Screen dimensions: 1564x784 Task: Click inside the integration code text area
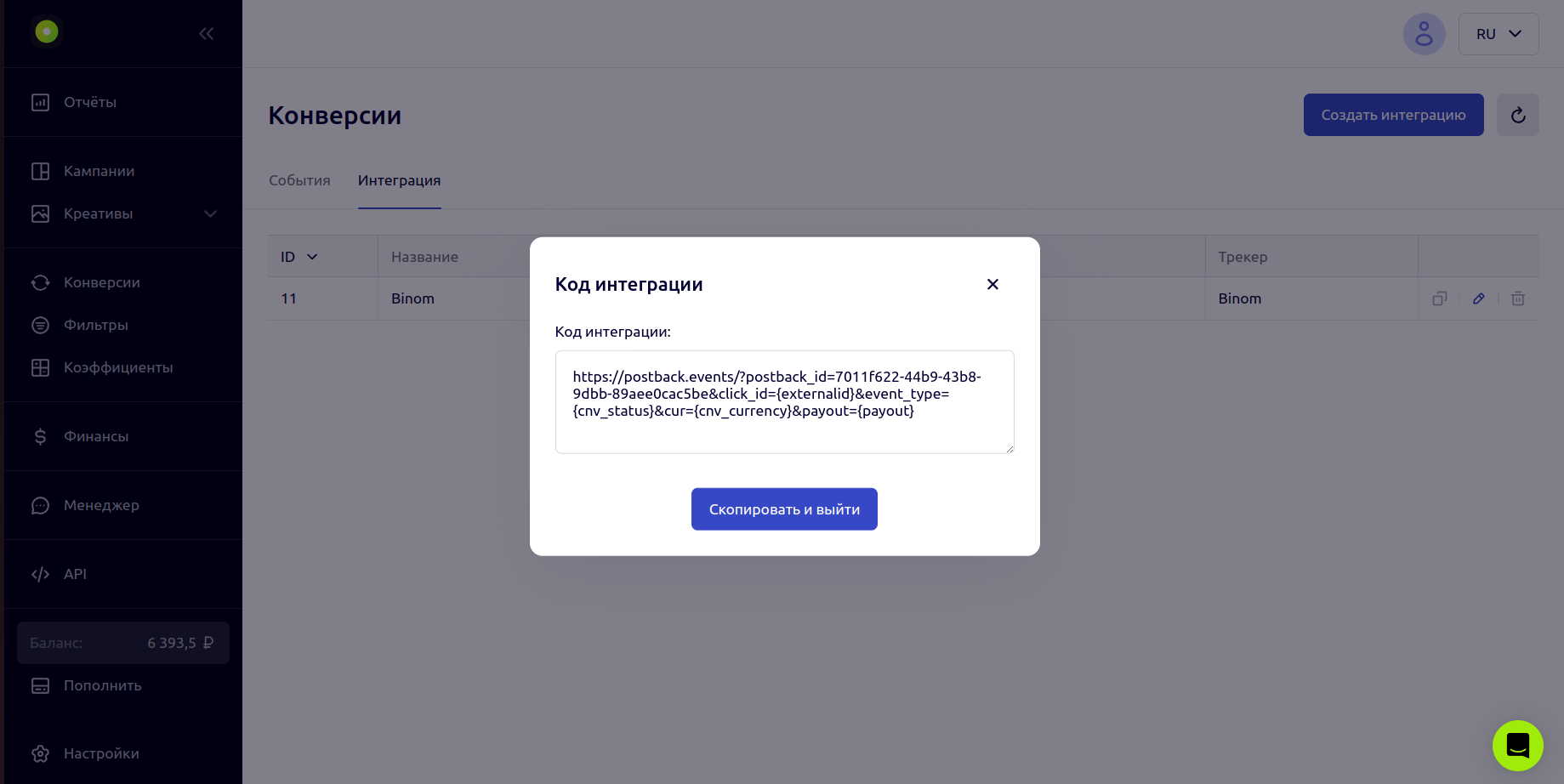tap(784, 402)
